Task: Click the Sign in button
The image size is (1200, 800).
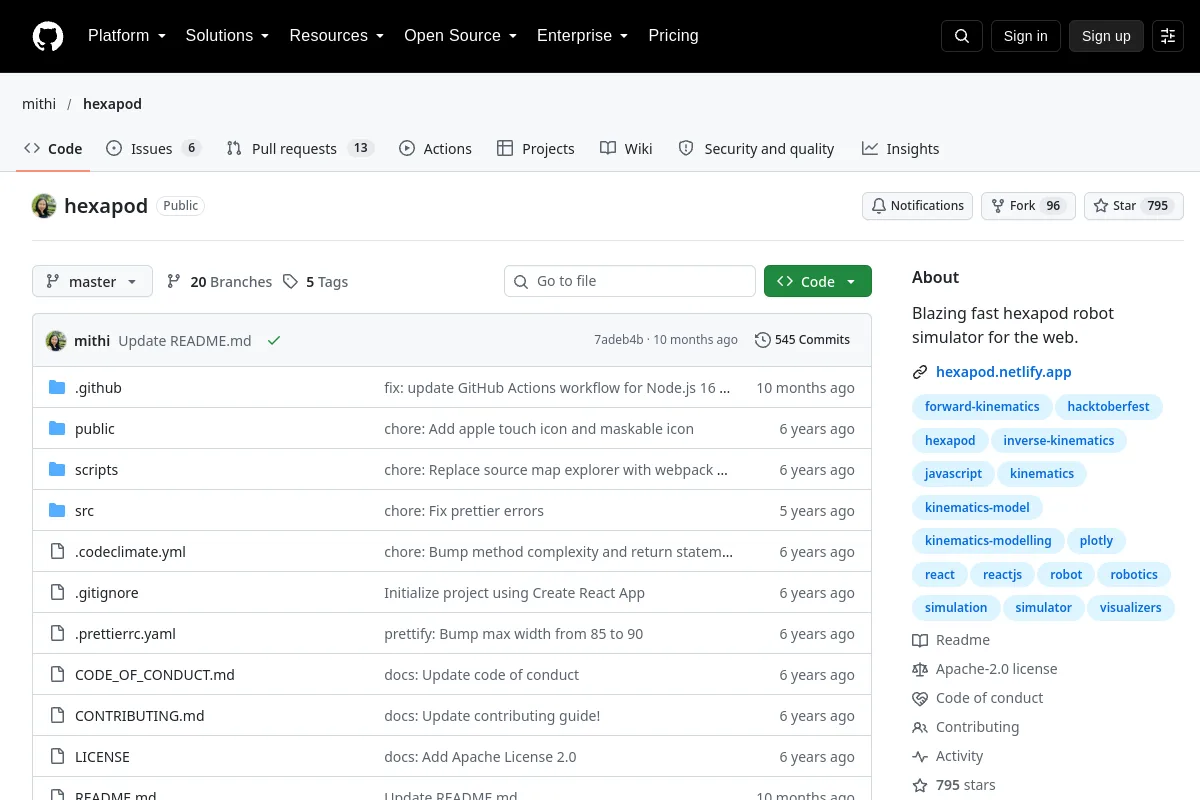Action: click(1025, 36)
